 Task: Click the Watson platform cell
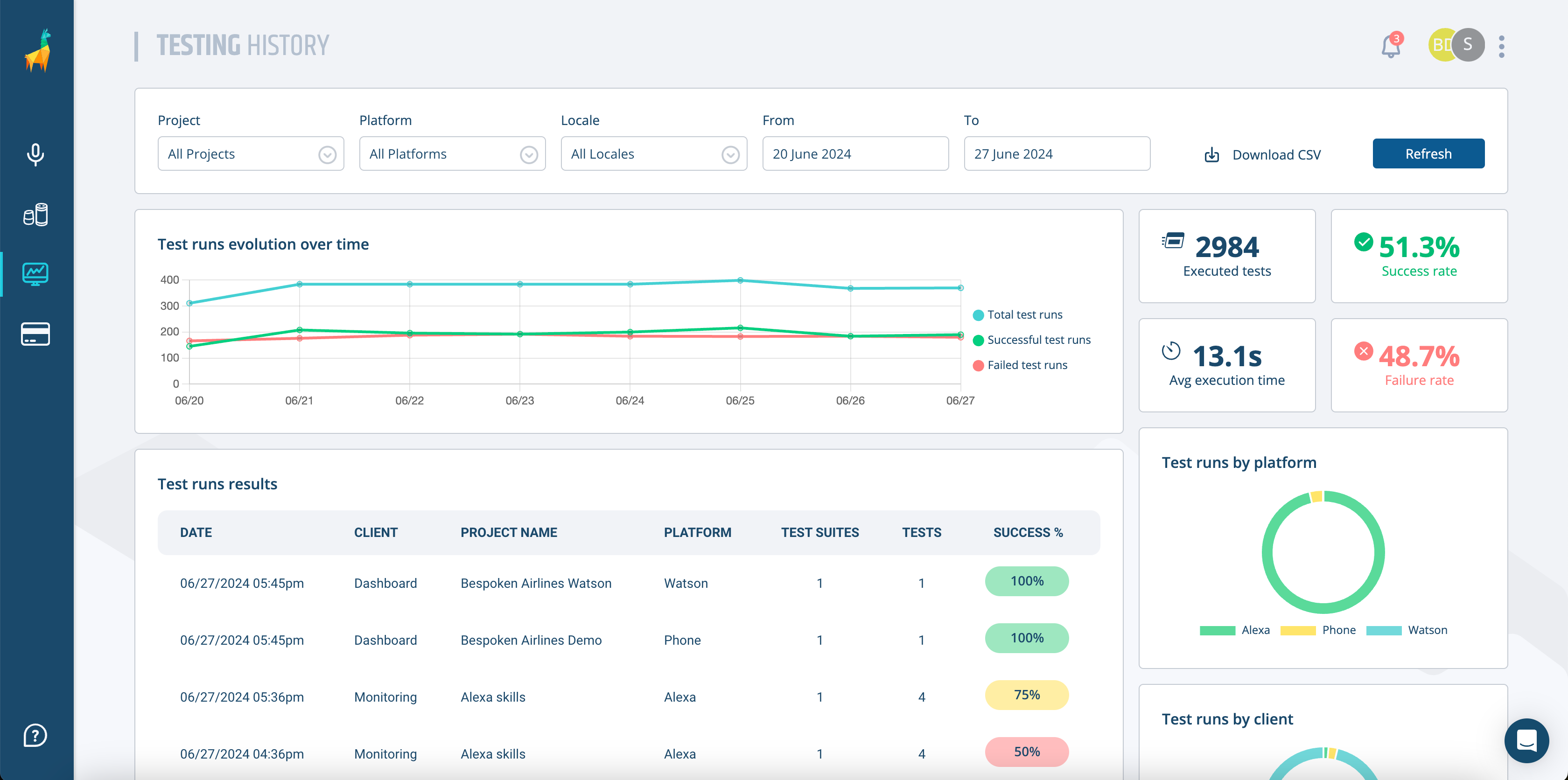686,583
